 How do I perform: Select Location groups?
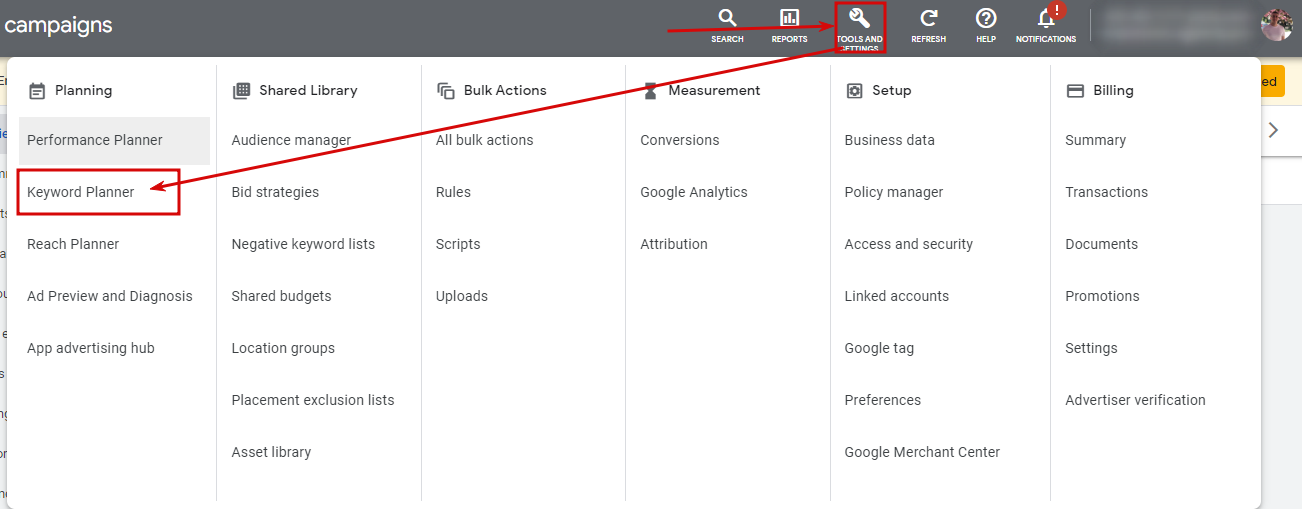click(283, 348)
